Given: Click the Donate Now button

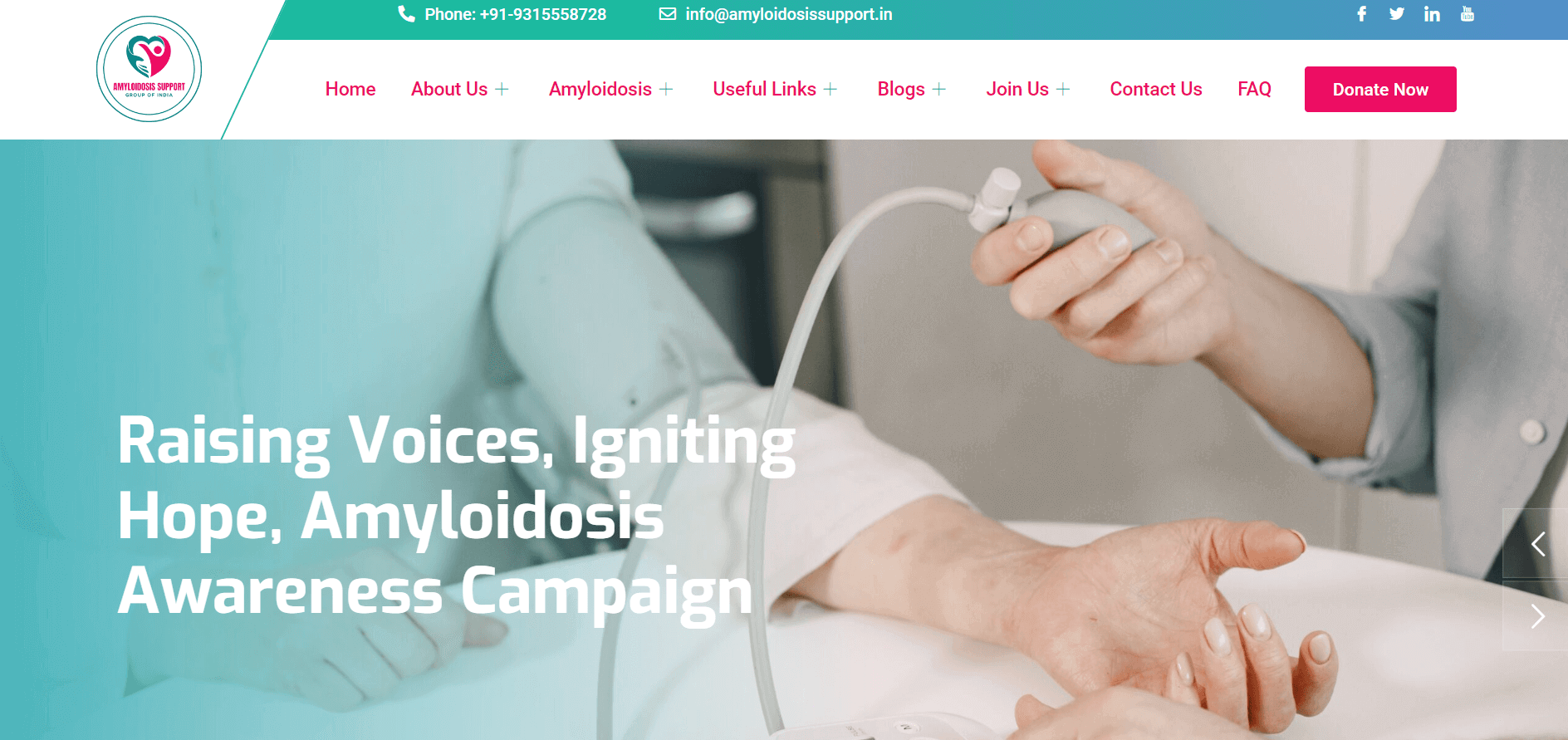Looking at the screenshot, I should pyautogui.click(x=1380, y=89).
